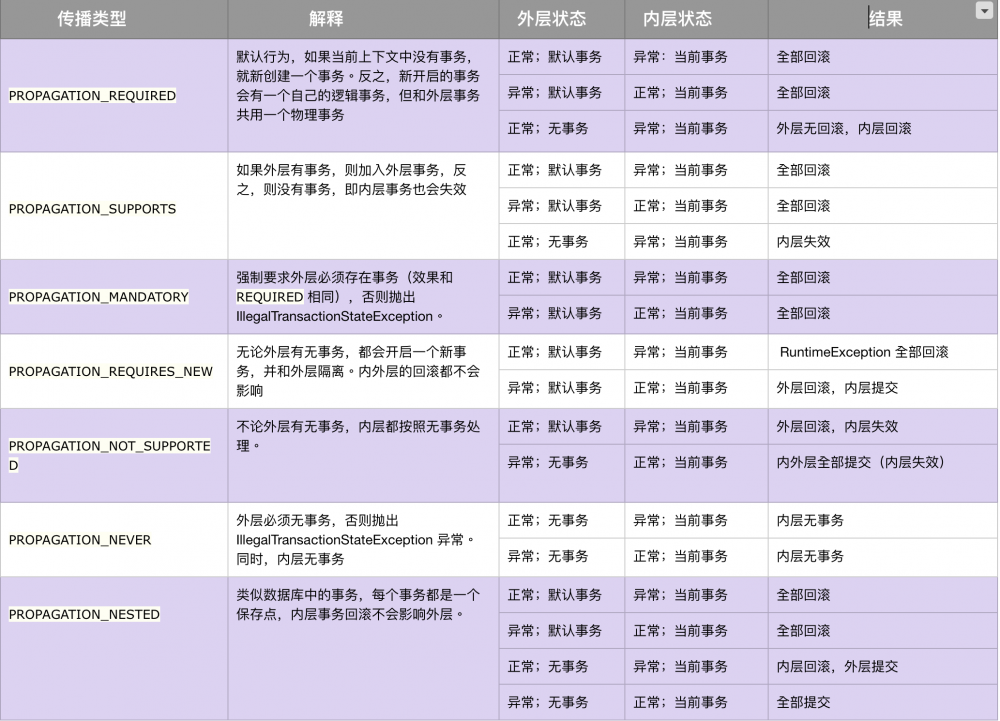Select the 外层状态 column header
Viewport: 1000px width, 721px height.
(x=561, y=19)
